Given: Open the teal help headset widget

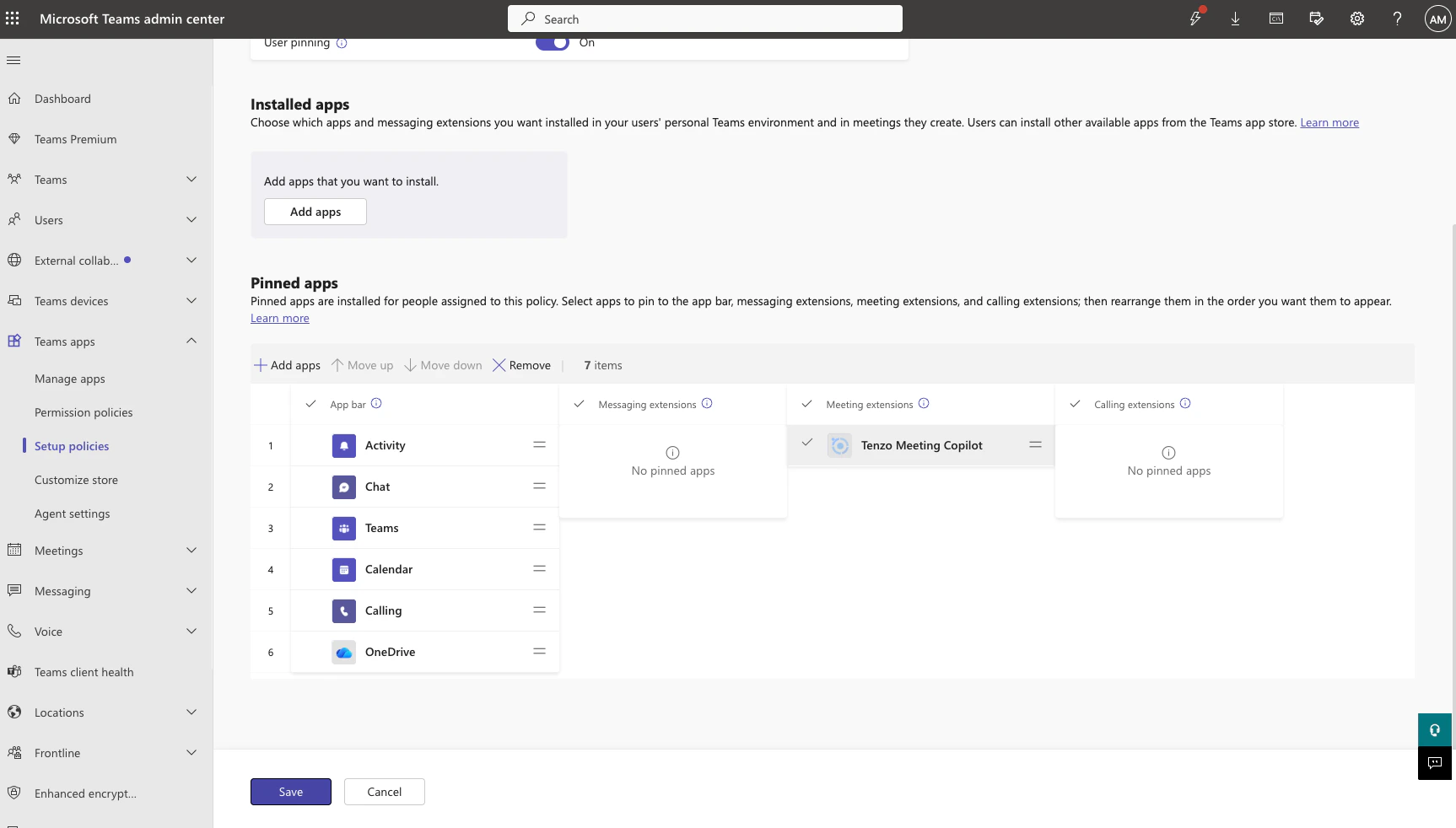Looking at the screenshot, I should coord(1435,730).
